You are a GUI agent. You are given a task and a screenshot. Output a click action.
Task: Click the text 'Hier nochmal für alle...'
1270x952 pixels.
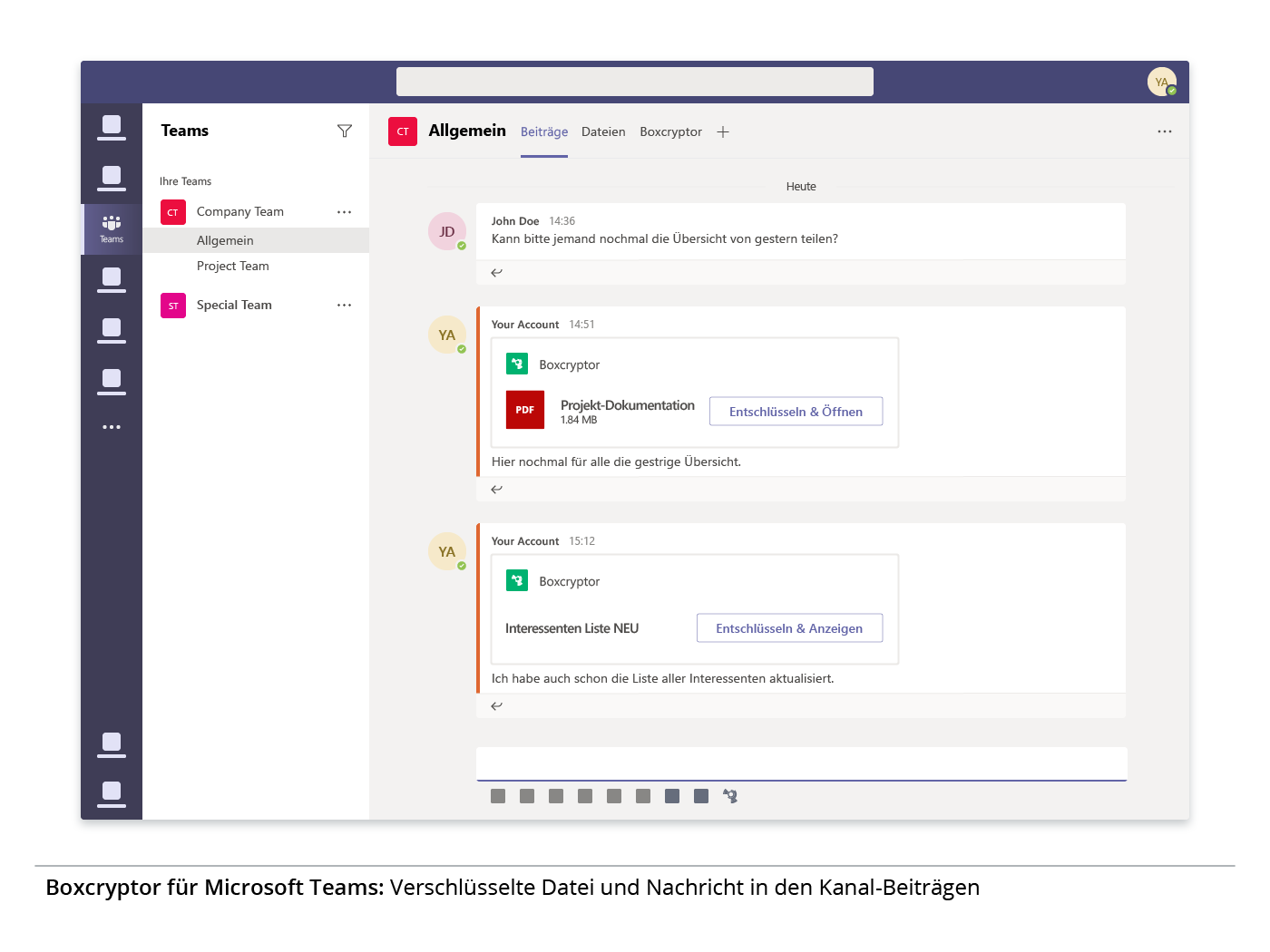pyautogui.click(x=616, y=462)
